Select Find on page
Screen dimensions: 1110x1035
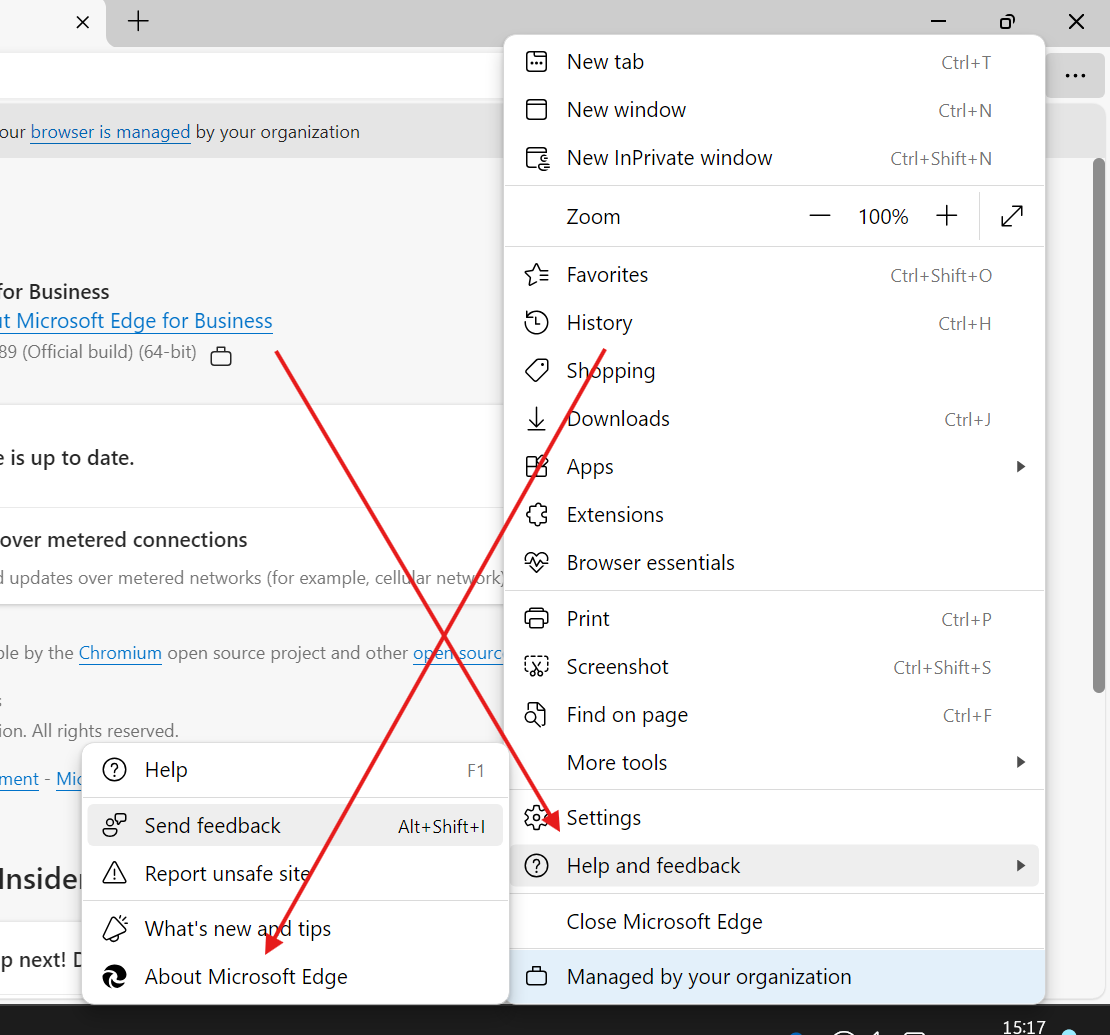(774, 715)
